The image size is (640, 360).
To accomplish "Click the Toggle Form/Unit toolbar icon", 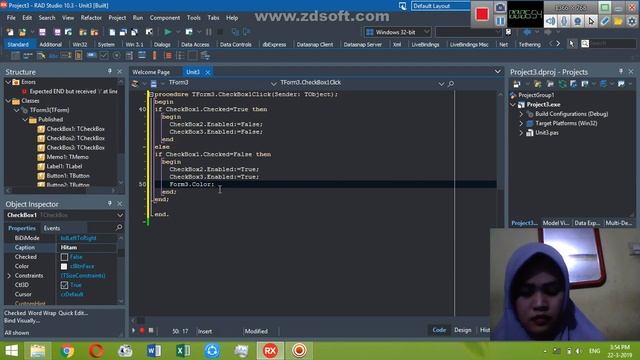I will pos(134,32).
